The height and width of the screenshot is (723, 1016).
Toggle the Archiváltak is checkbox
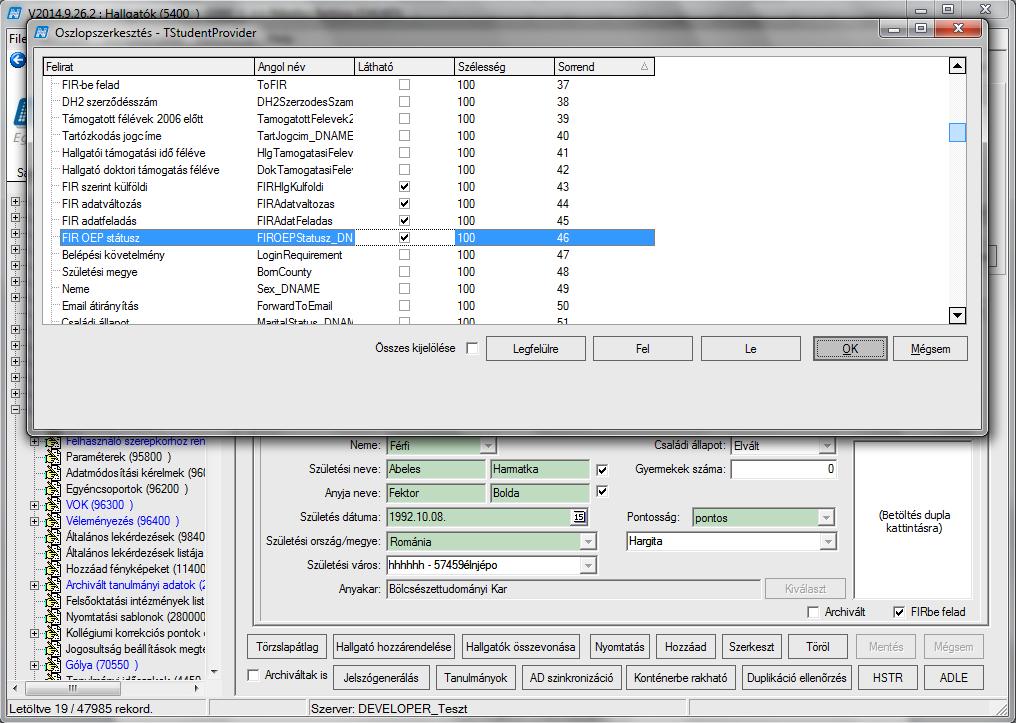253,675
